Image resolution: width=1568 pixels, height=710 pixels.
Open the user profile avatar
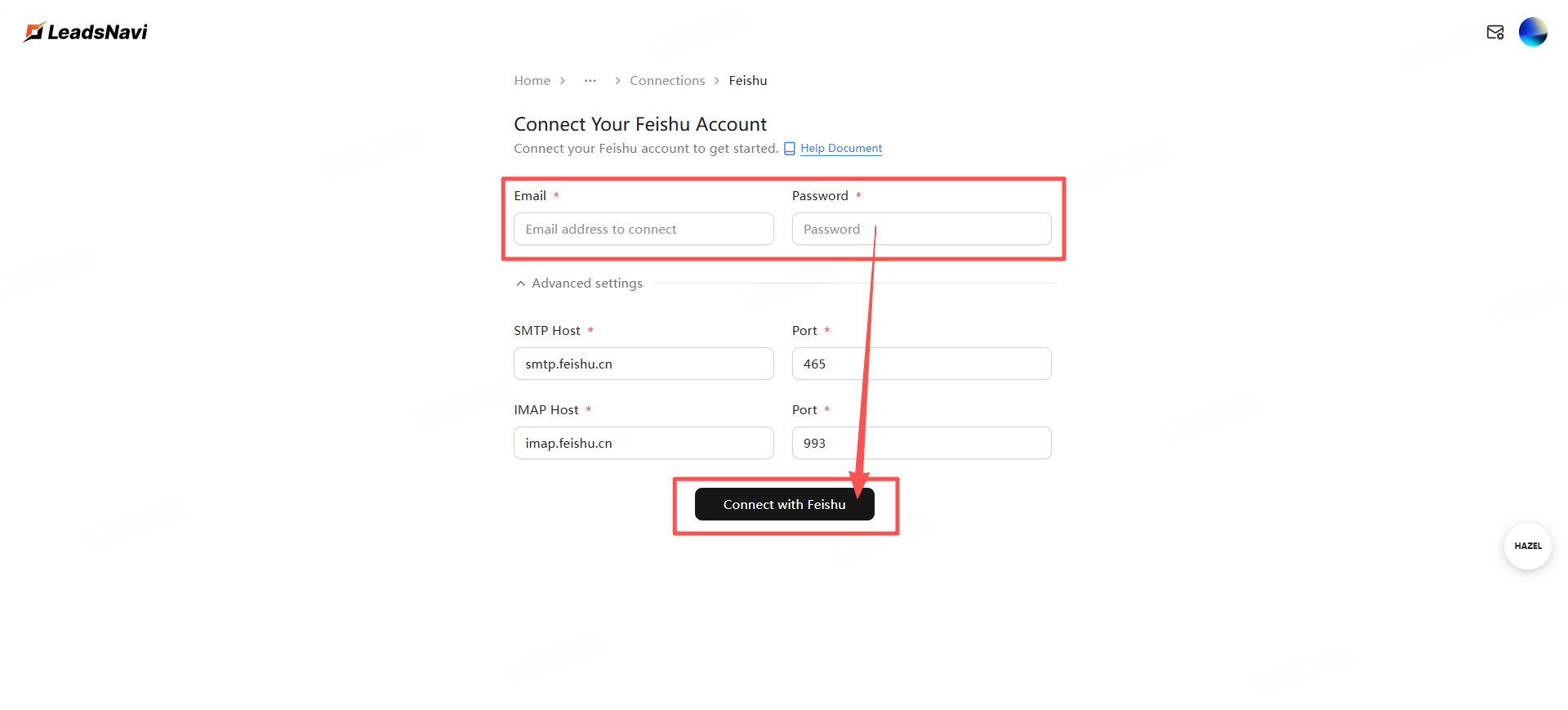click(1533, 32)
